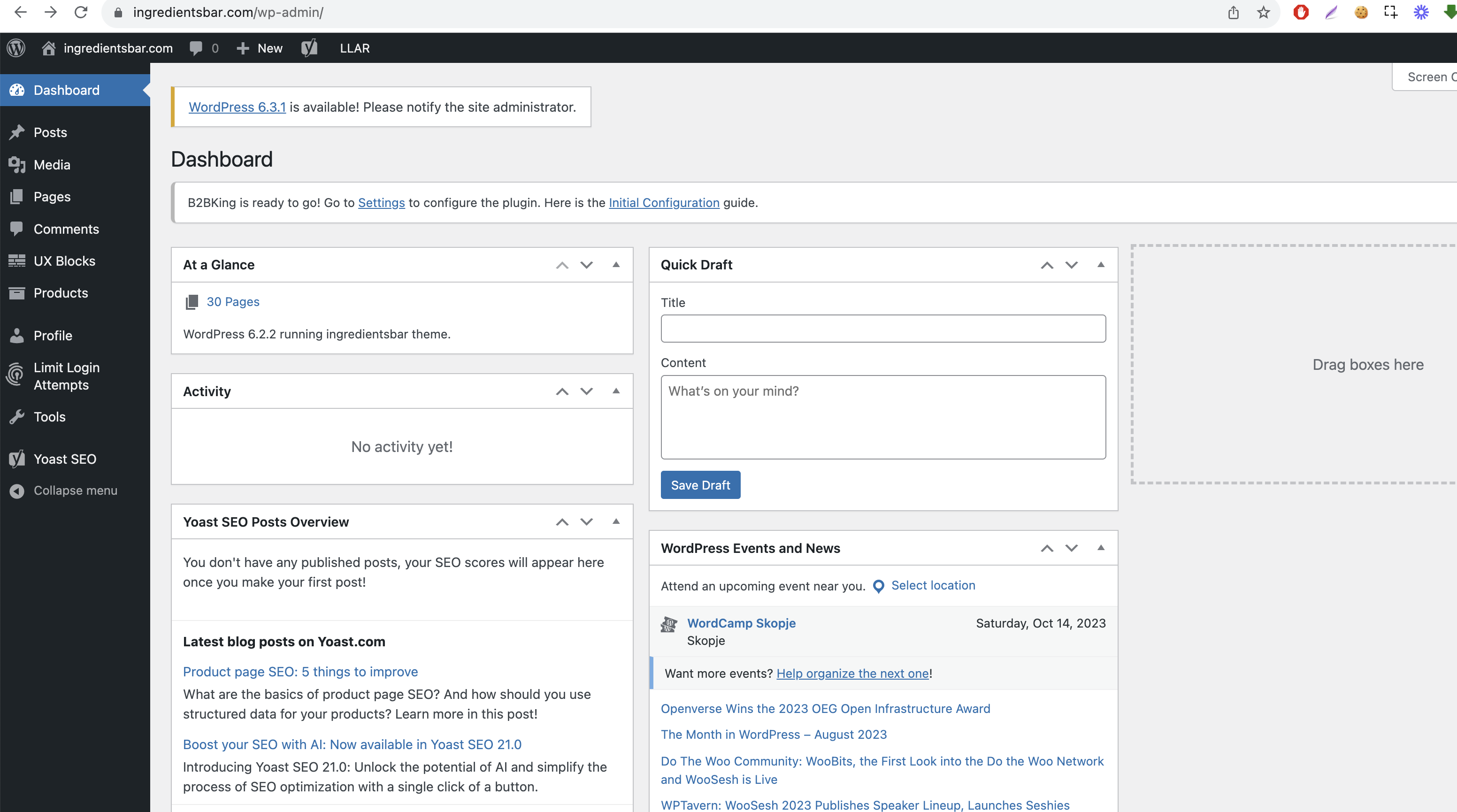
Task: Bookmark this page with the star icon
Action: coord(1263,12)
